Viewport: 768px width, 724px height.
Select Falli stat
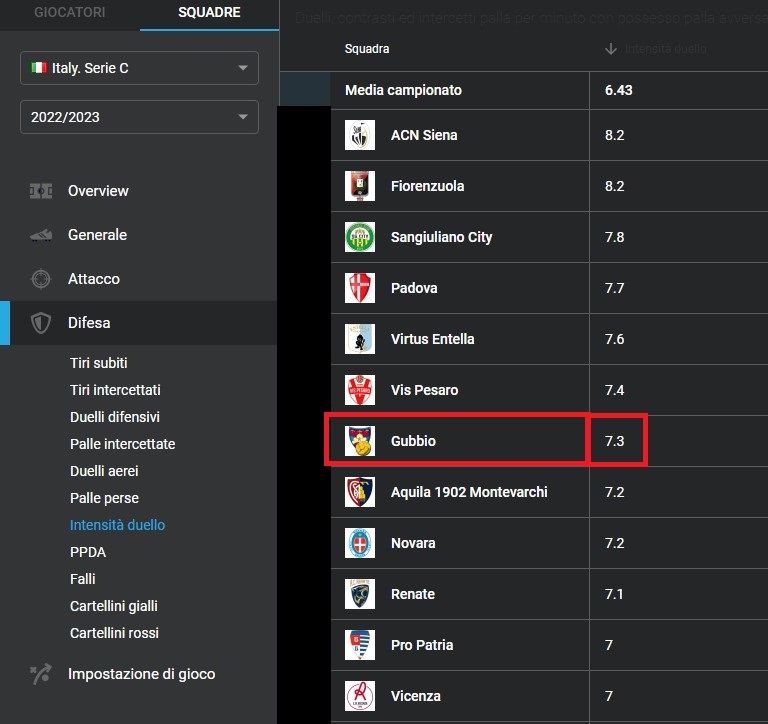pos(83,579)
